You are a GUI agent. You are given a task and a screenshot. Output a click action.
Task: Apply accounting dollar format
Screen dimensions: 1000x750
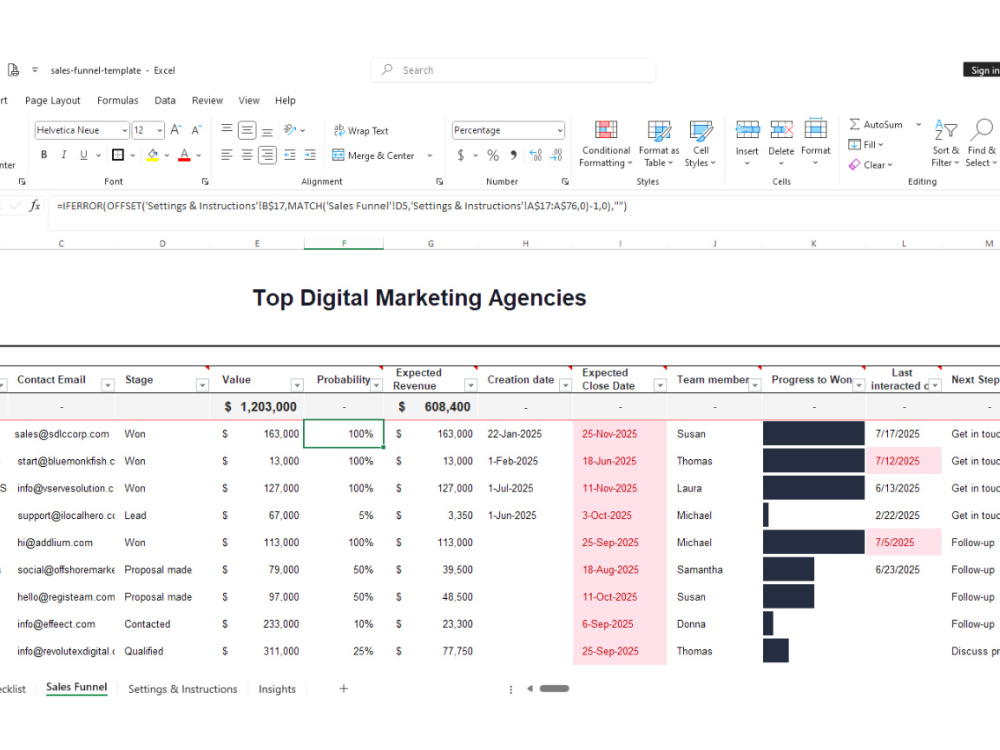460,155
